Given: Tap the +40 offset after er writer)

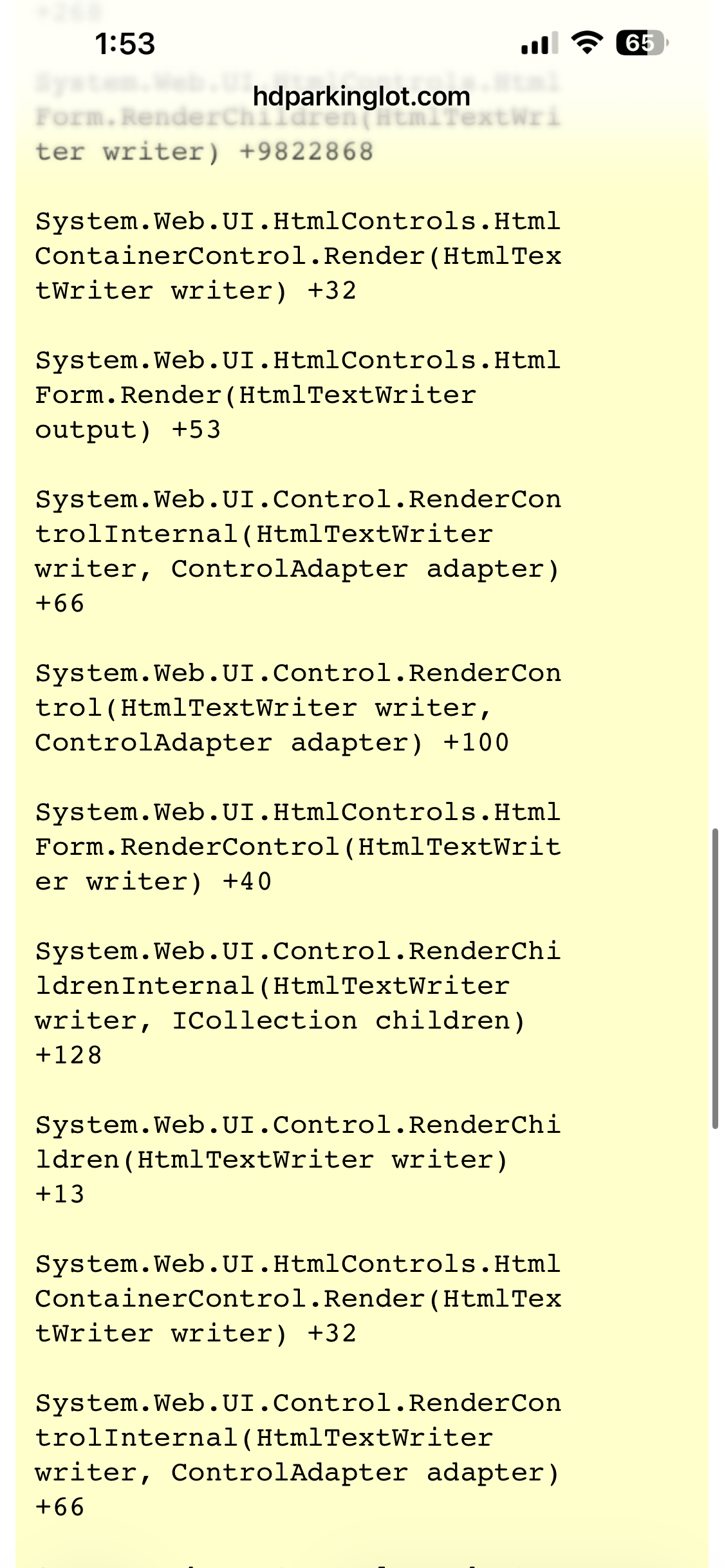Looking at the screenshot, I should tap(247, 881).
